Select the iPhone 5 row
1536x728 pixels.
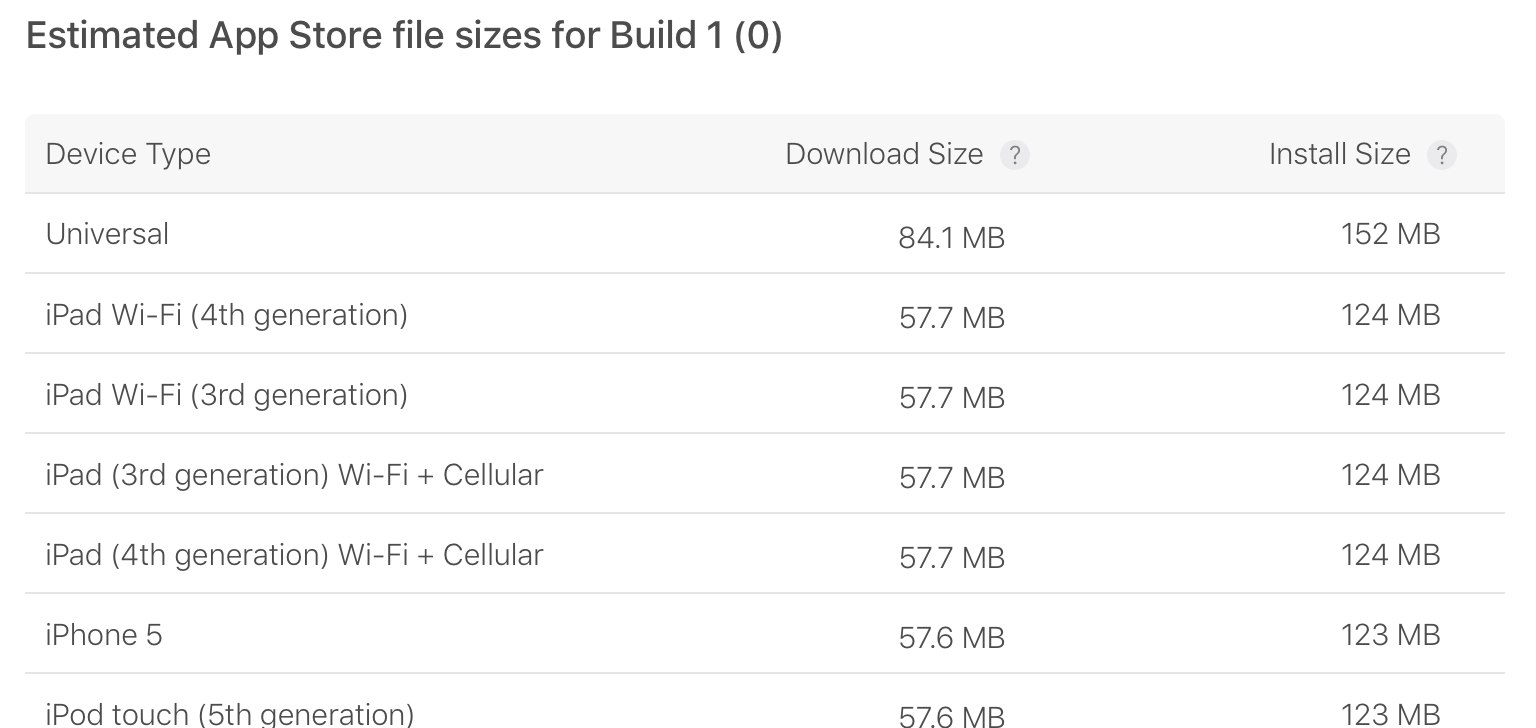click(x=103, y=635)
